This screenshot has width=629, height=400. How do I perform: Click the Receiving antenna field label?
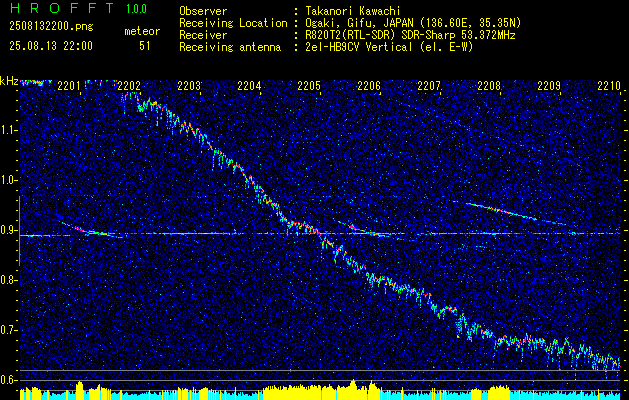pyautogui.click(x=230, y=47)
